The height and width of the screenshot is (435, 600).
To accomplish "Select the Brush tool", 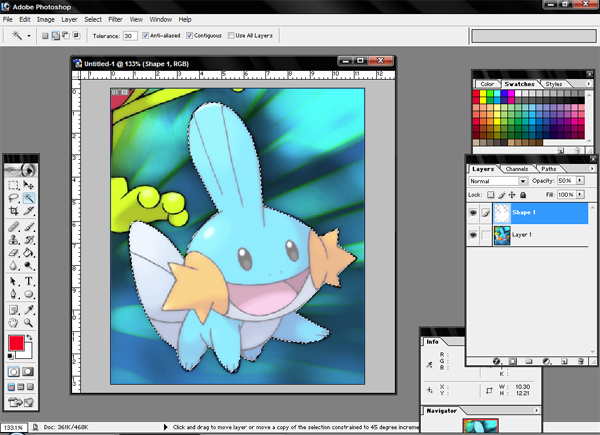I will point(29,227).
